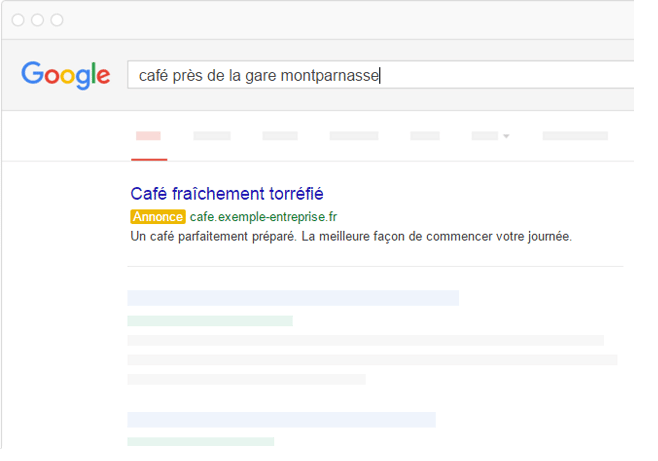Click the wide placeholder tab on far right
Image resolution: width=658 pixels, height=461 pixels.
click(x=575, y=136)
